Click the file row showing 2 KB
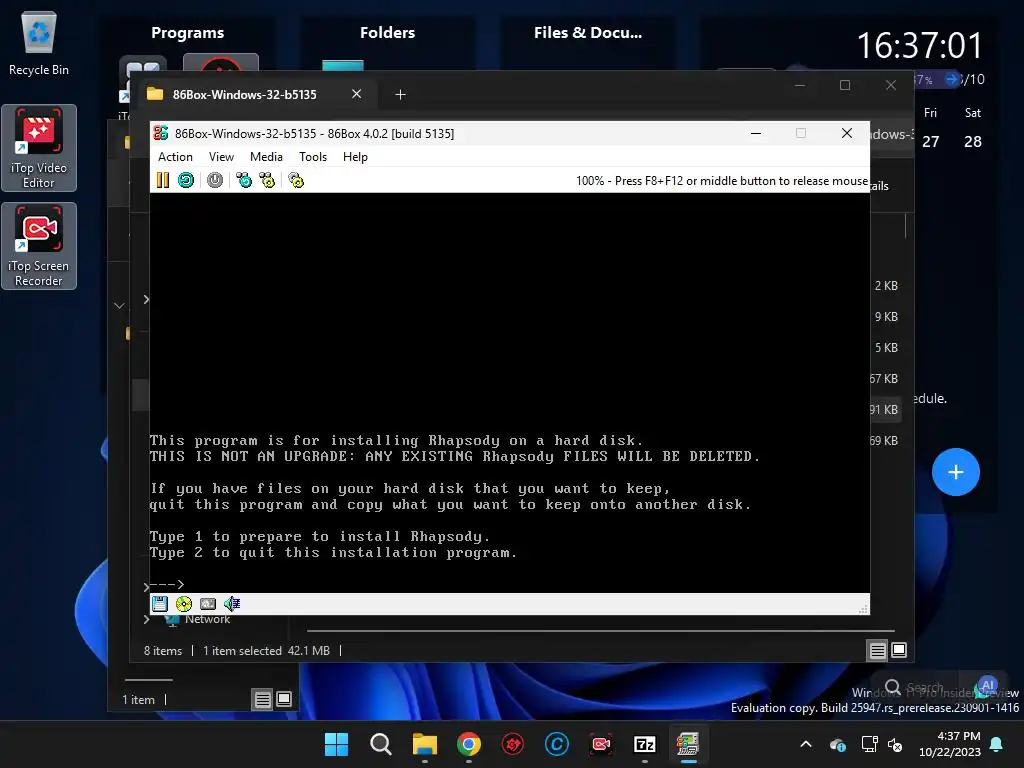 pyautogui.click(x=886, y=285)
